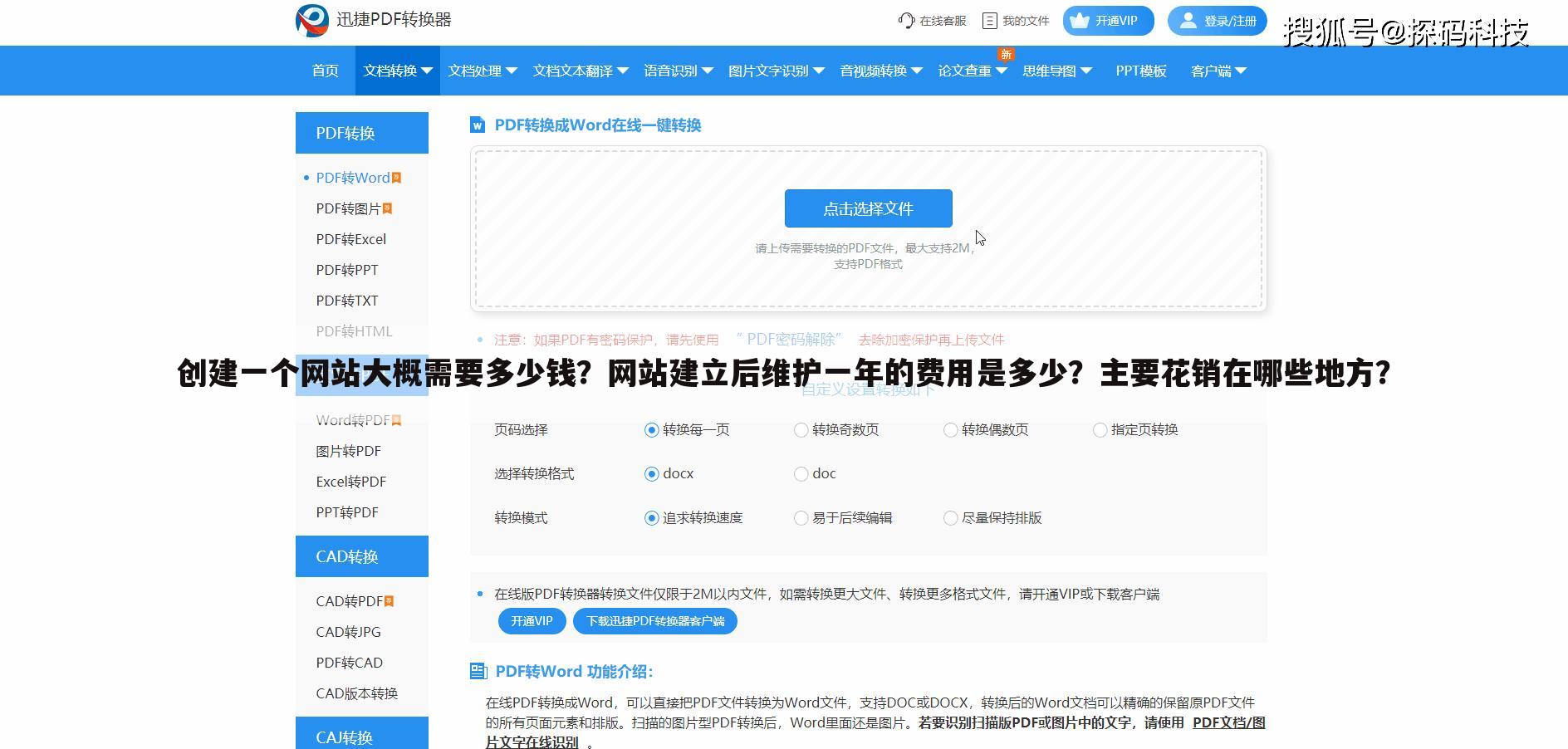The height and width of the screenshot is (749, 1568).
Task: Click the 功能介绍 document icon
Action: tap(478, 671)
